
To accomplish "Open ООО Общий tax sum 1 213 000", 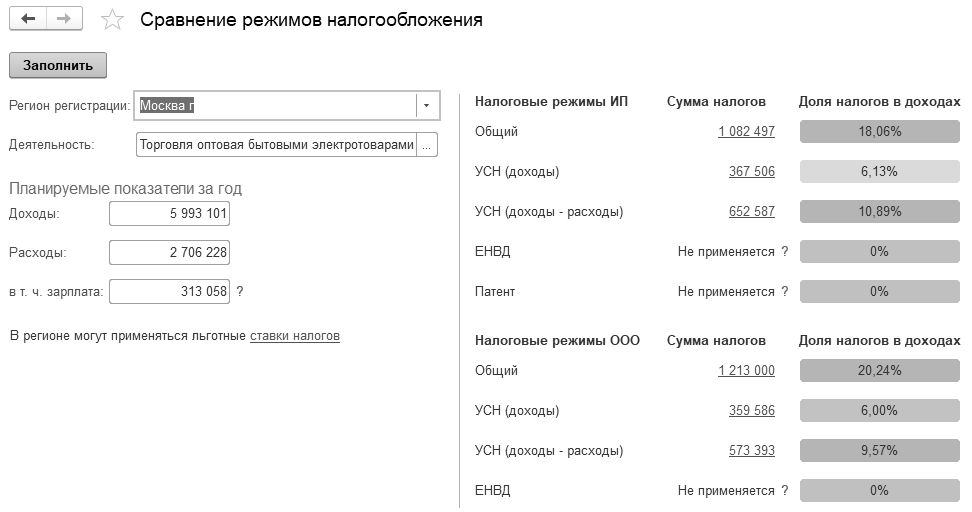I will 746,371.
